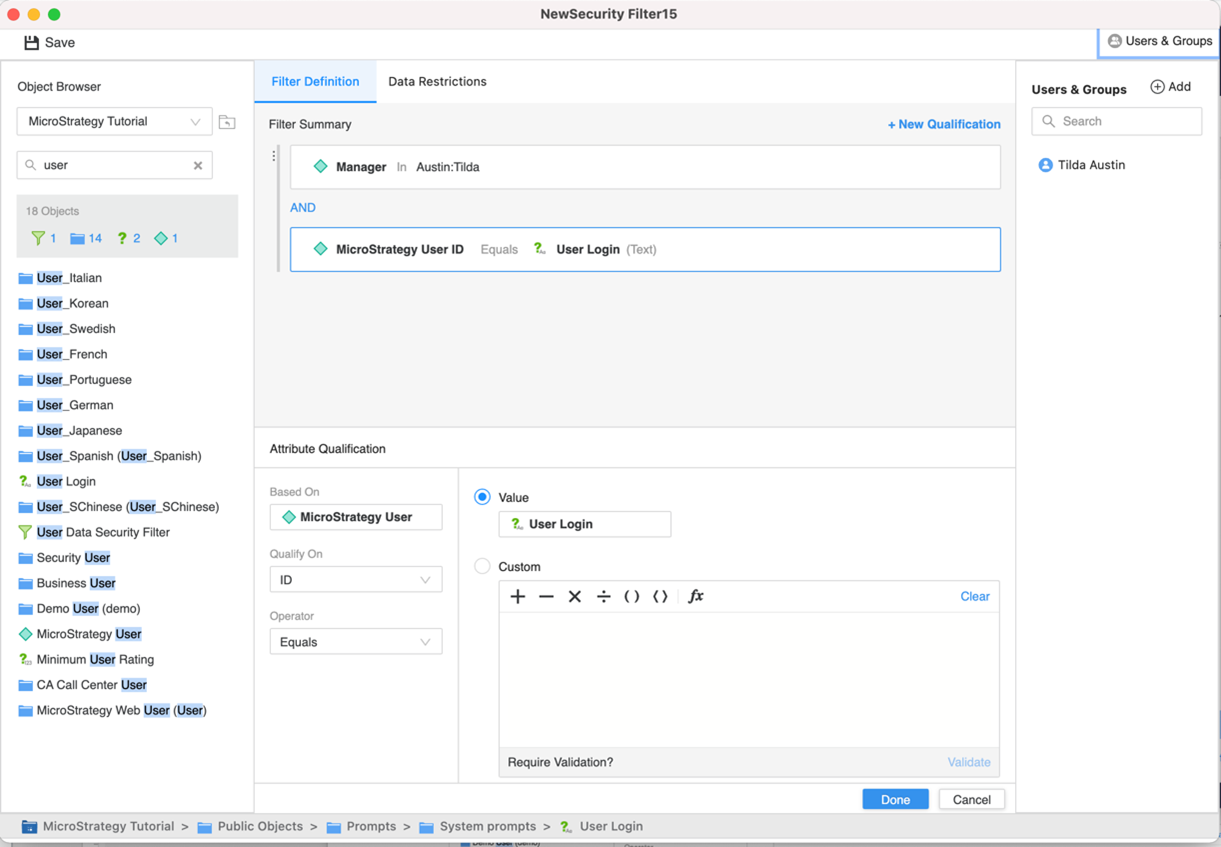
Task: Open the MicroStrategy Tutorial project dropdown
Action: tap(114, 122)
